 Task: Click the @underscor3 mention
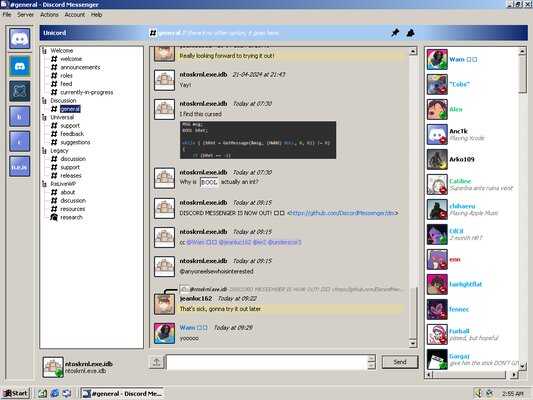[284, 242]
